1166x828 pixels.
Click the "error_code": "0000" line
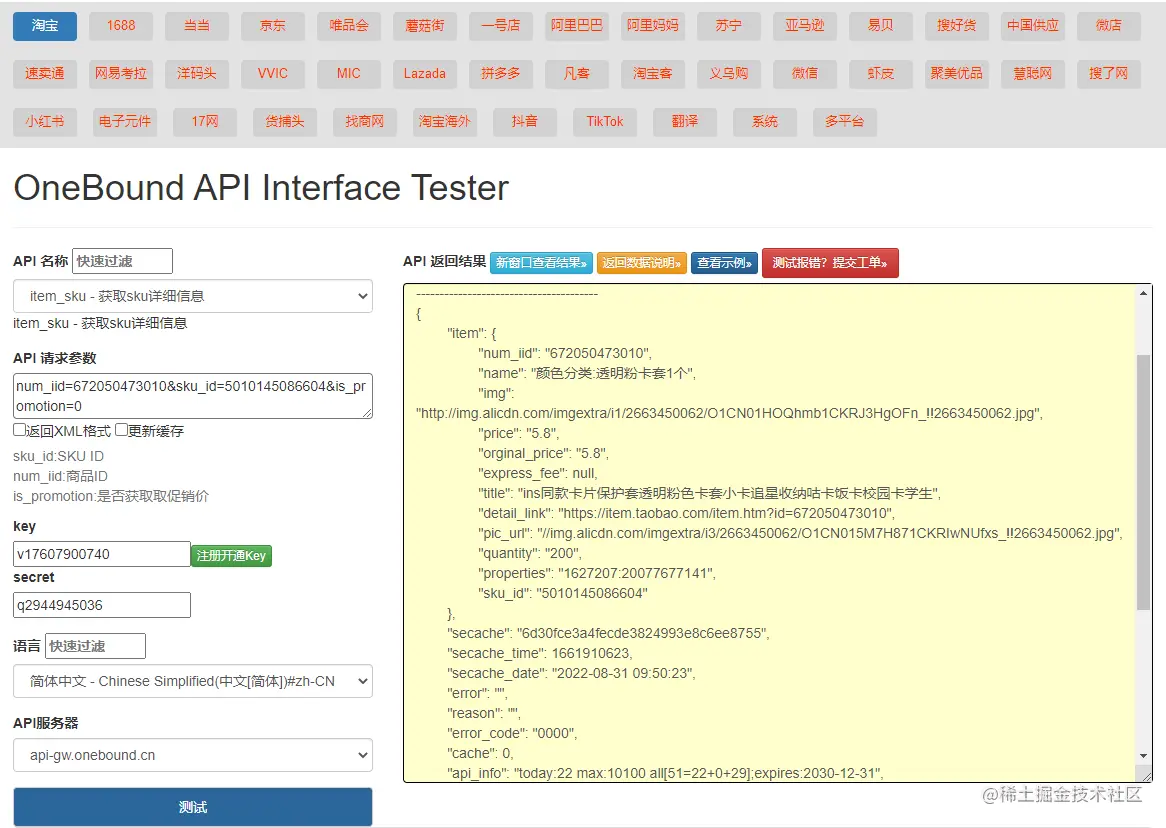tap(512, 734)
